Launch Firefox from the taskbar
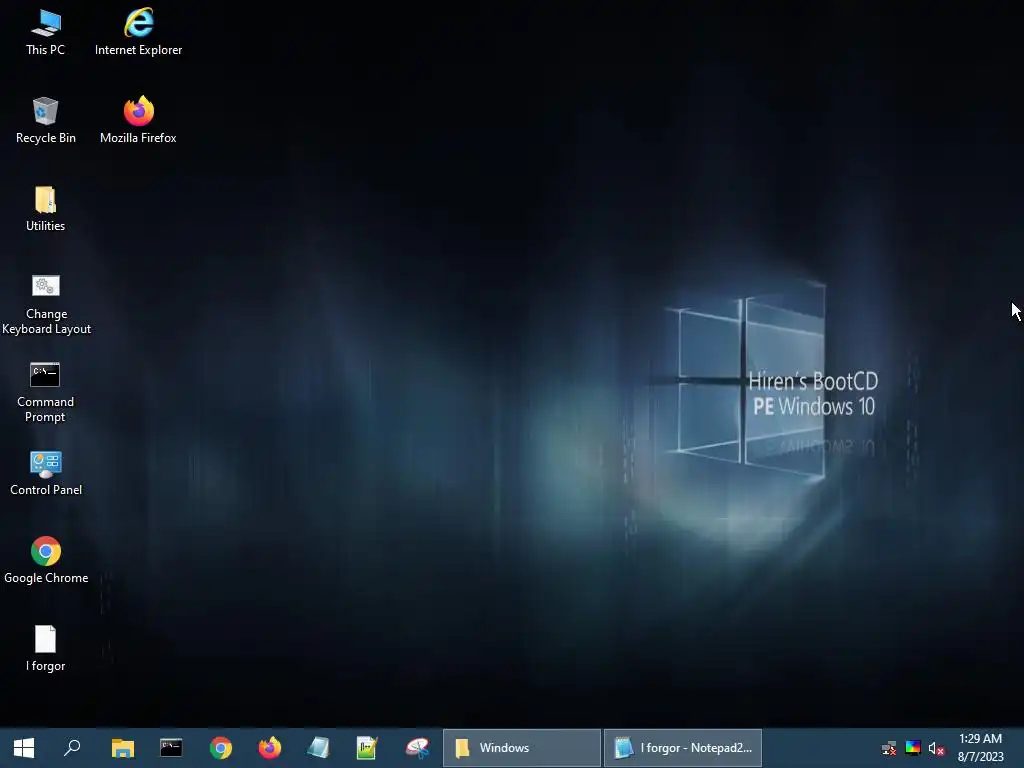Screen dimensions: 1024x768 tap(270, 748)
